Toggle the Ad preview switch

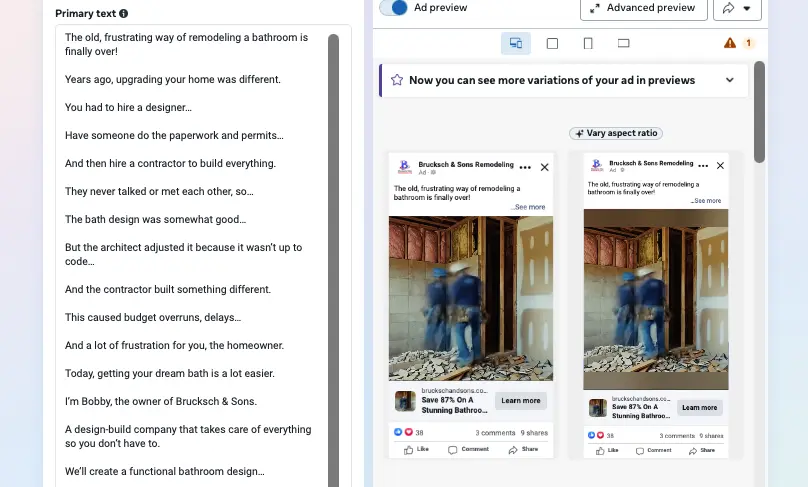tap(394, 8)
